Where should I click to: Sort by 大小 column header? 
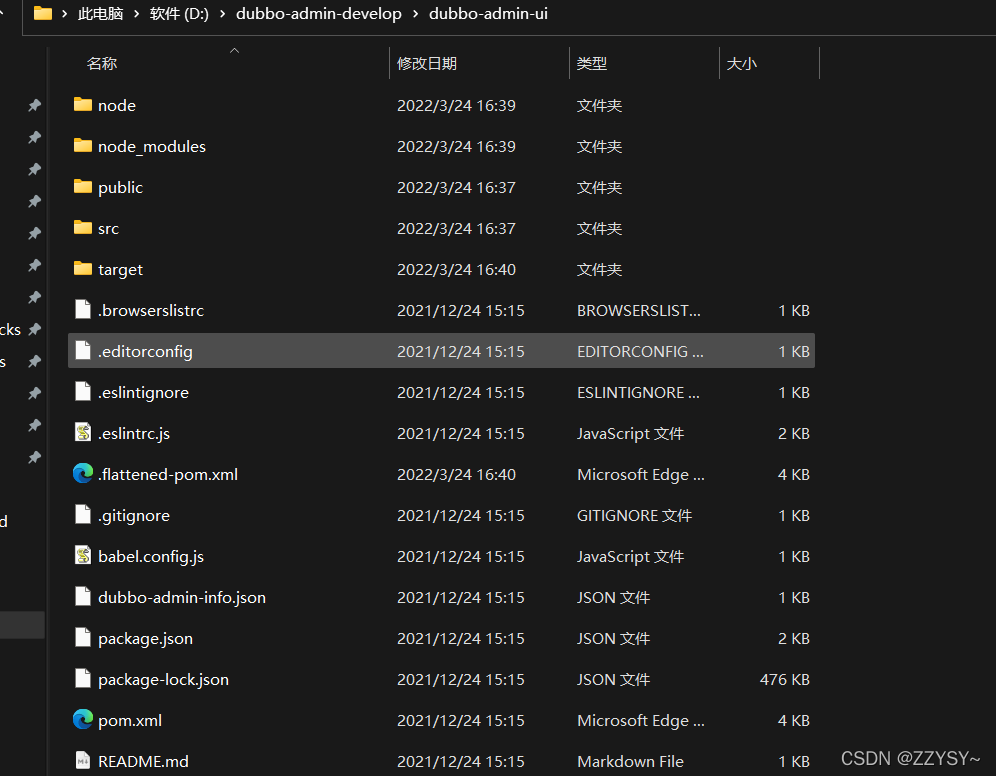point(741,64)
